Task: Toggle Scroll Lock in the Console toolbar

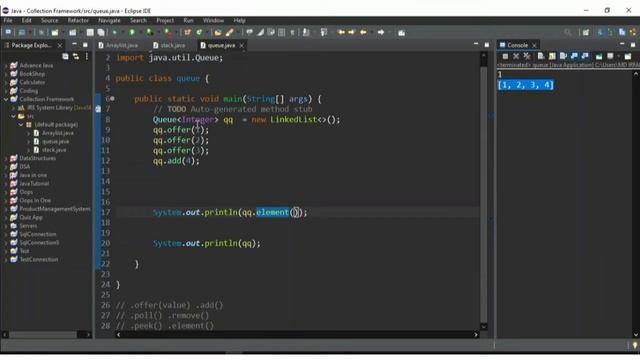Action: point(552,56)
